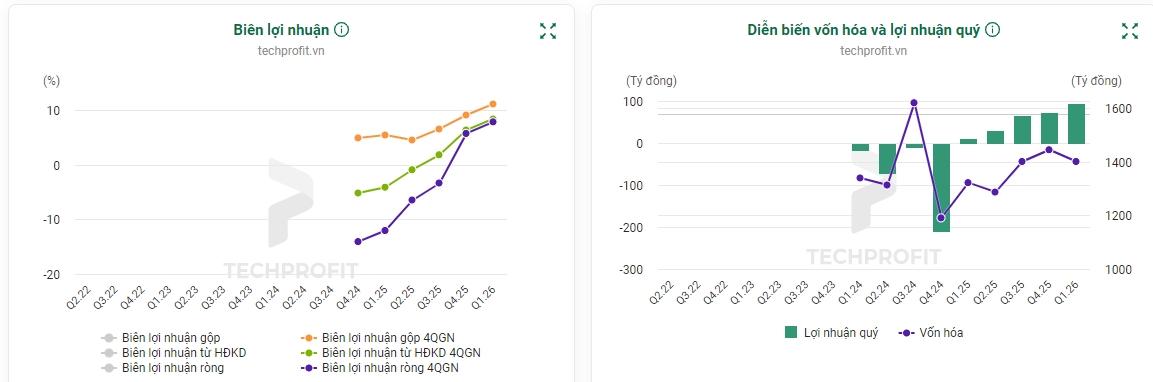Select Q1.26 orange gross margin data point
This screenshot has height=382, width=1153.
493,104
